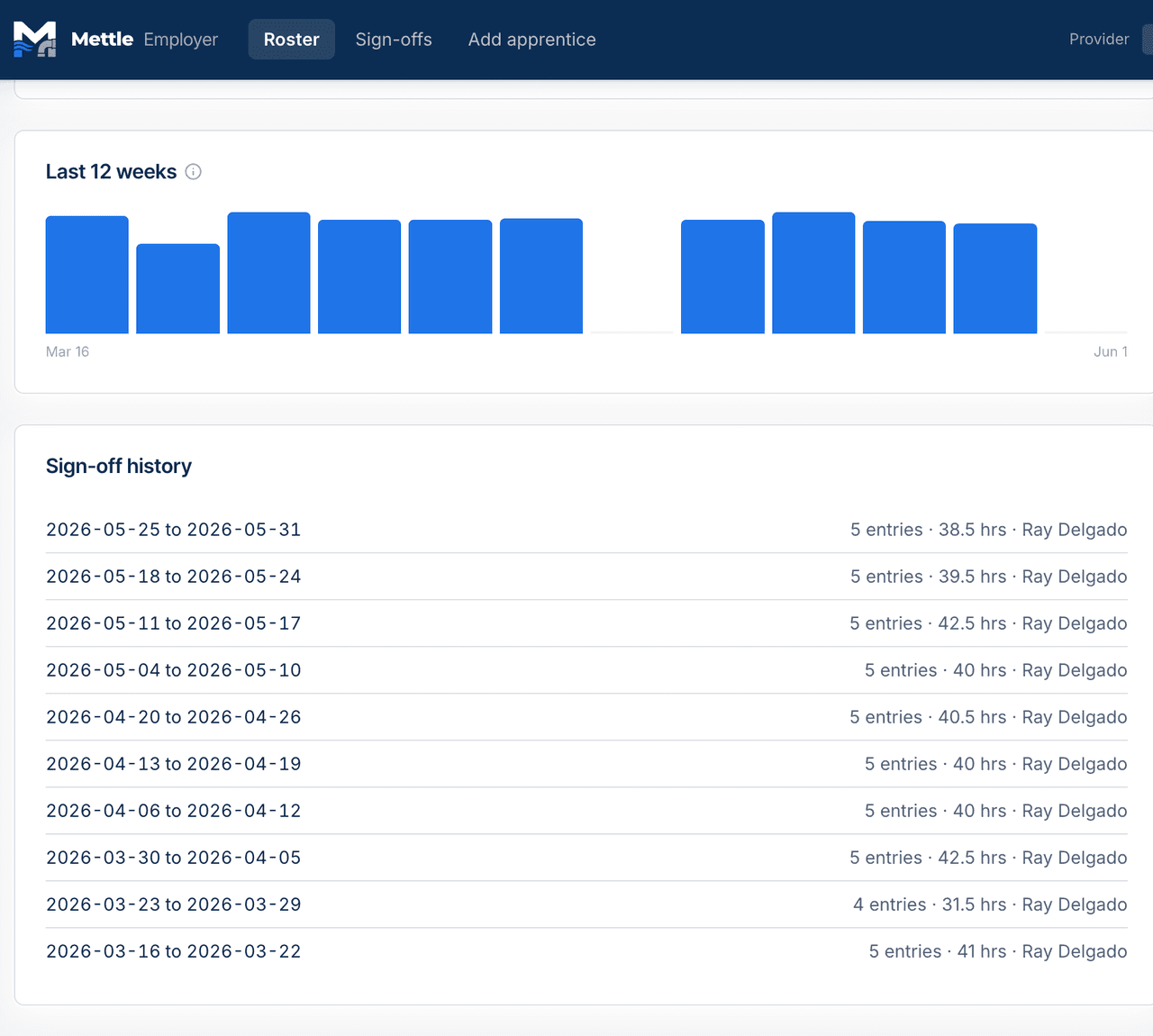Click the last blue bar in the chart
This screenshot has width=1153, height=1036.
tap(995, 278)
